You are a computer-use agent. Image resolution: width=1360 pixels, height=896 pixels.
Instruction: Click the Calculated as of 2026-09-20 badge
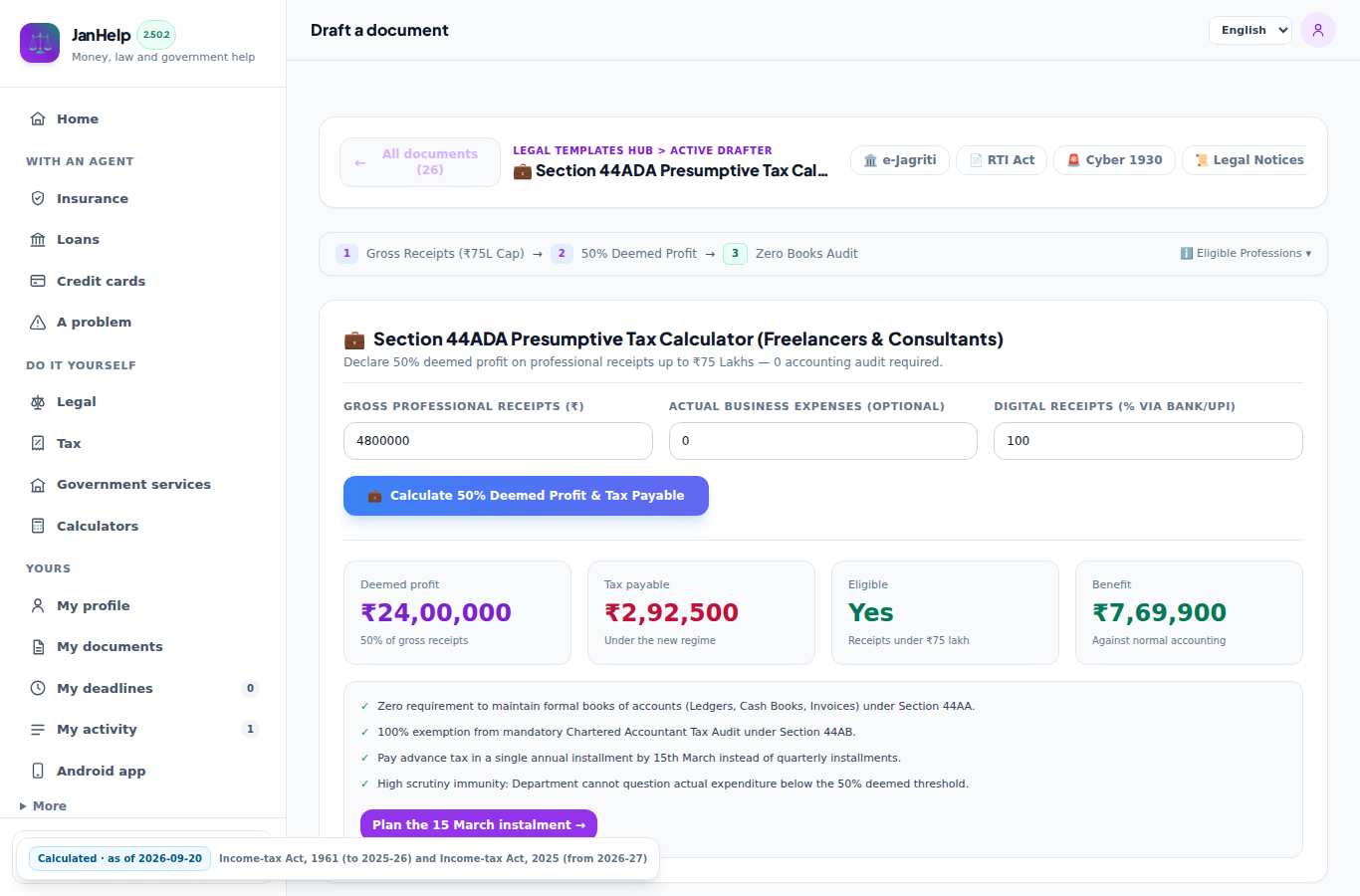(119, 858)
